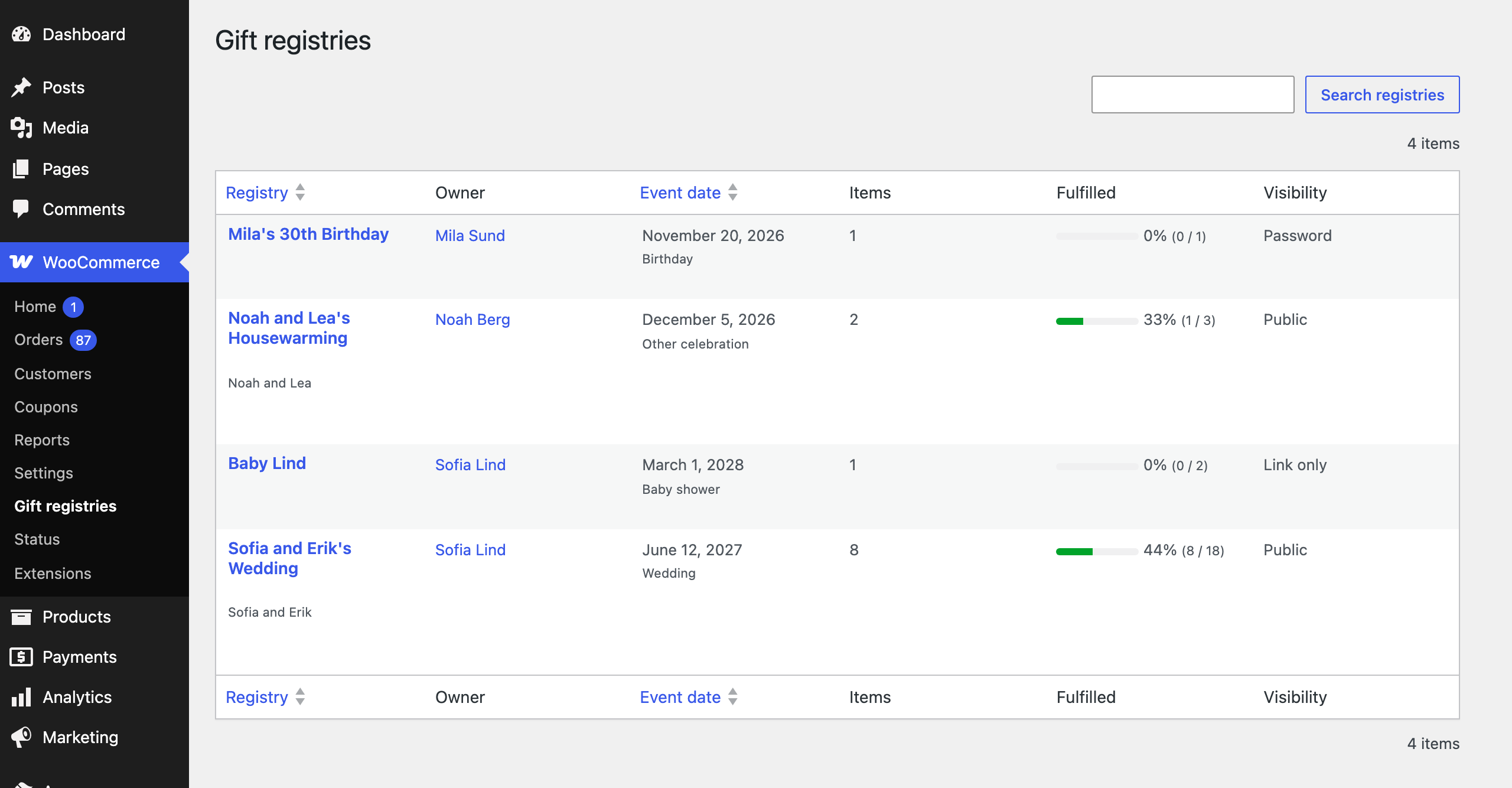Click the Pages icon in sidebar
This screenshot has width=1512, height=788.
21,169
